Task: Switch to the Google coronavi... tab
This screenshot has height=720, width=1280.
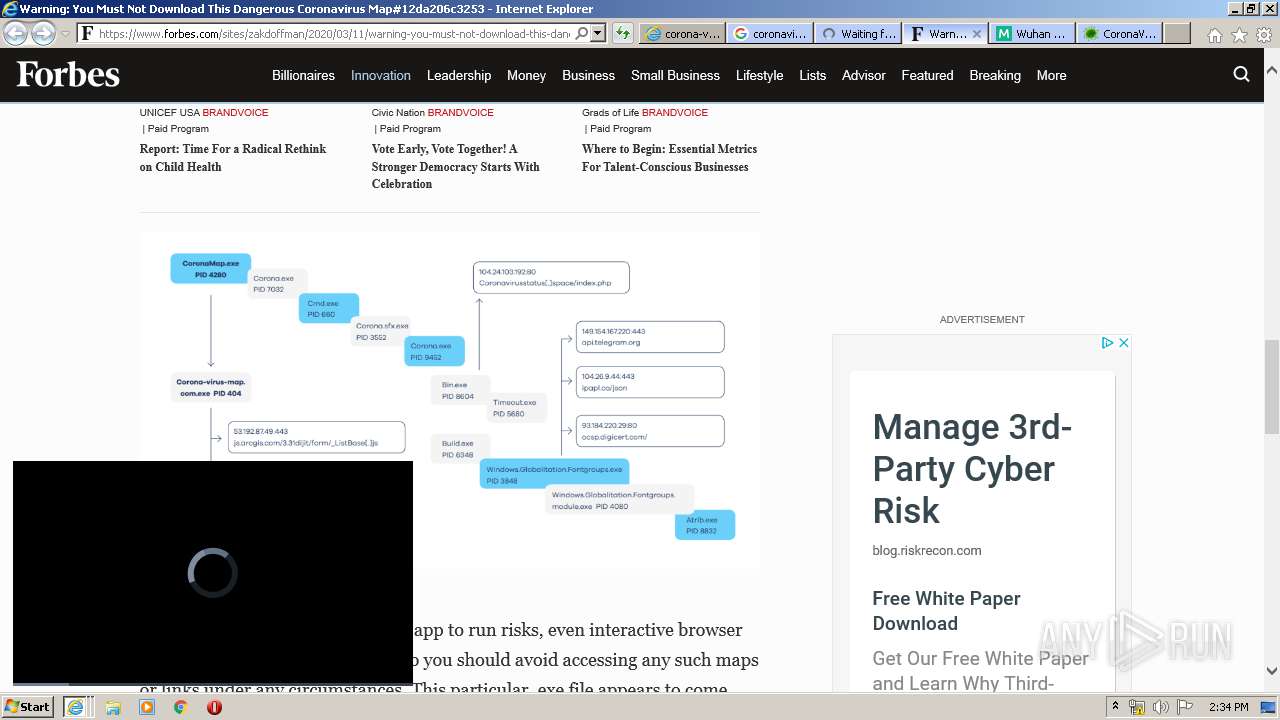Action: click(770, 33)
